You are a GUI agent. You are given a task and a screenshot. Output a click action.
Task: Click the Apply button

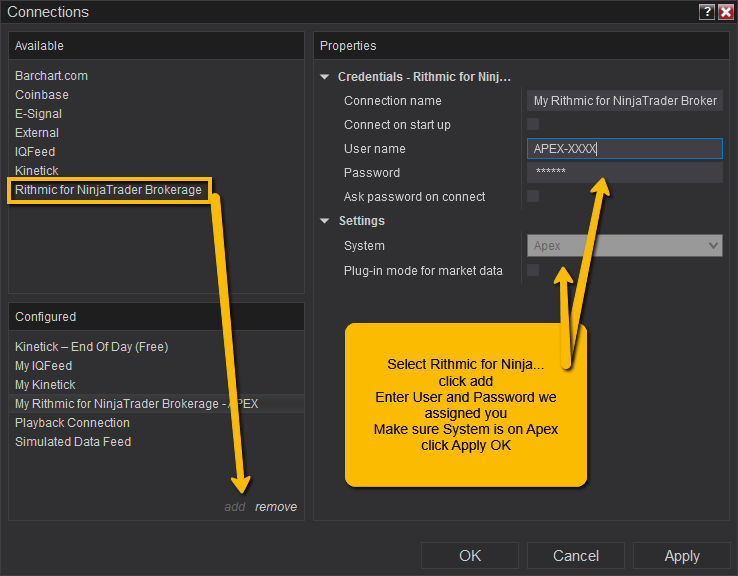pos(682,556)
